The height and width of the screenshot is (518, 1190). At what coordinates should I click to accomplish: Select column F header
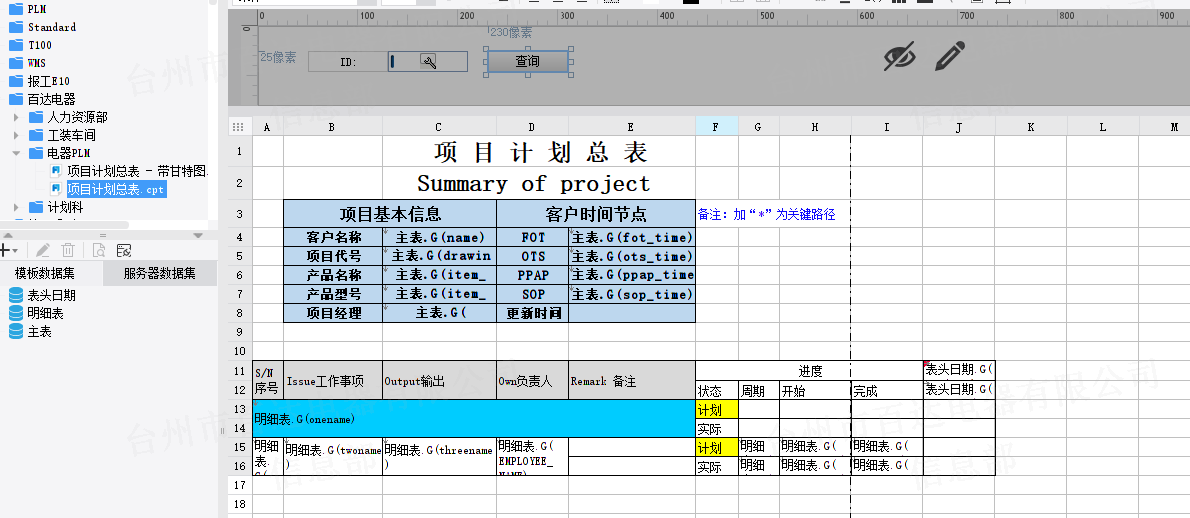click(x=716, y=127)
